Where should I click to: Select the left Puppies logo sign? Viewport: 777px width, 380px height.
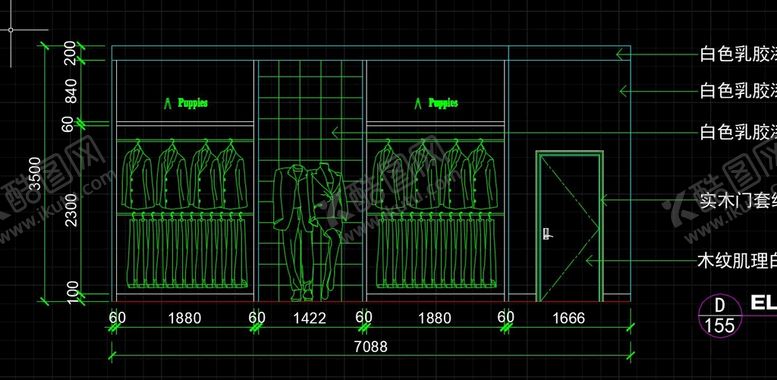[186, 103]
